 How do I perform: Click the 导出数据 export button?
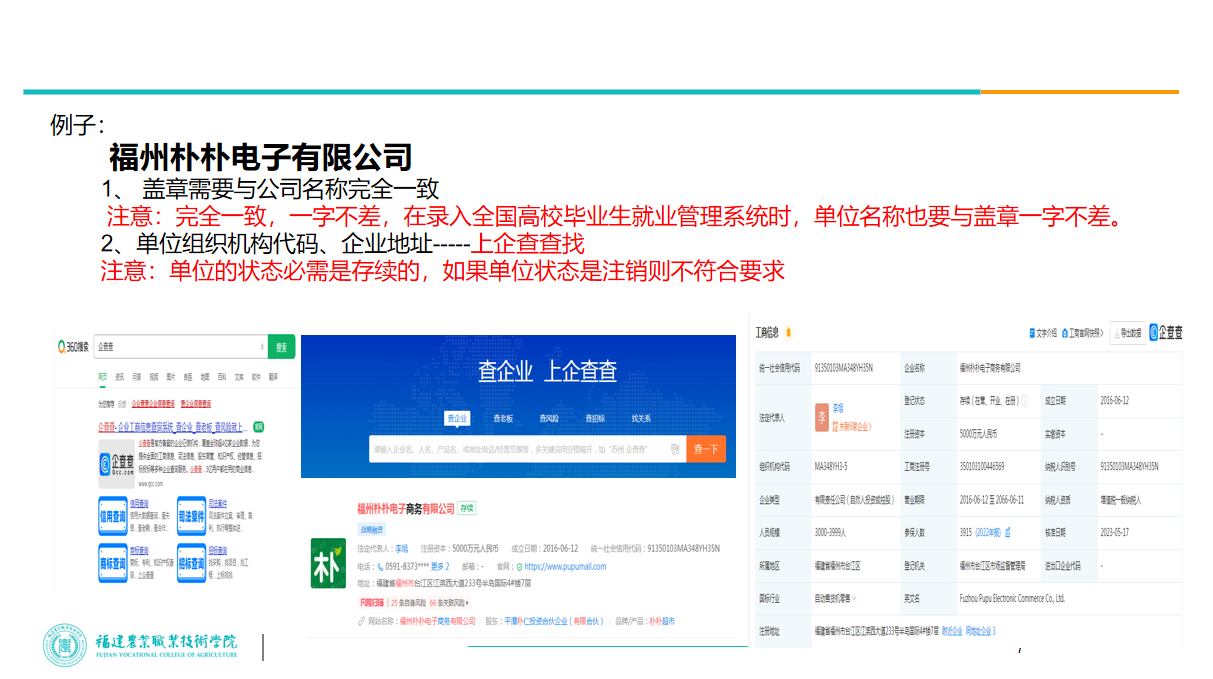click(x=1127, y=333)
